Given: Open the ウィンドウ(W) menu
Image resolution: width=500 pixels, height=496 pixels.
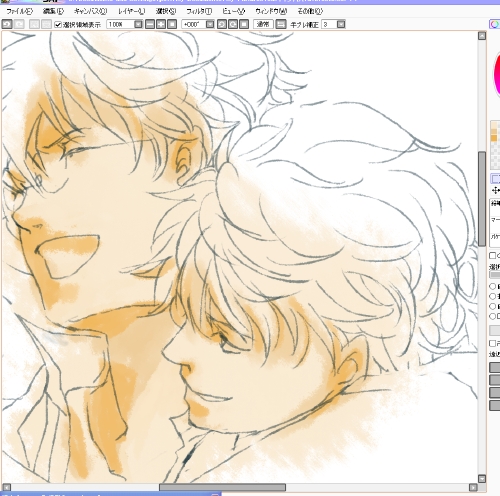Looking at the screenshot, I should coord(271,11).
